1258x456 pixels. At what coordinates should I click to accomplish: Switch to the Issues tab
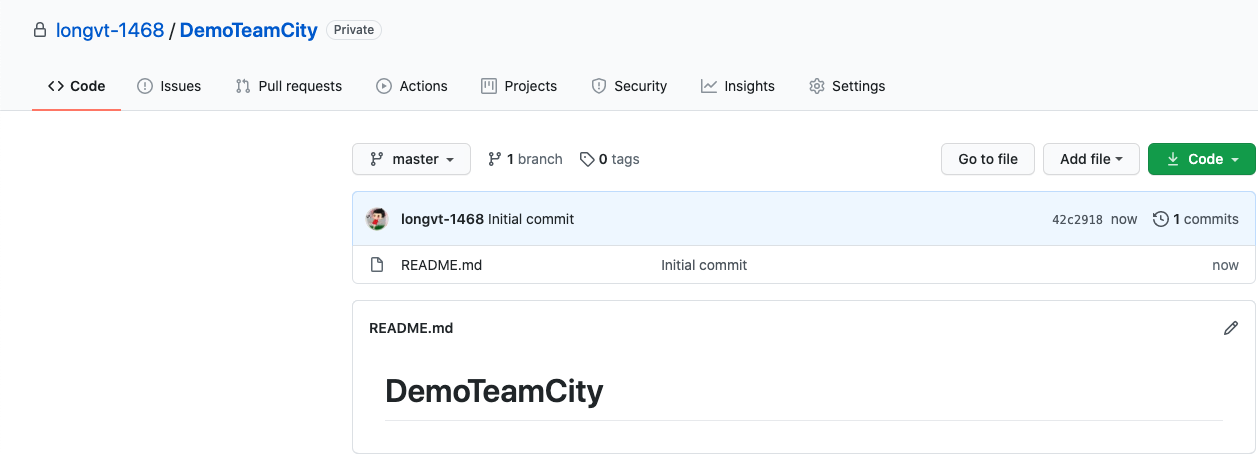(x=169, y=86)
